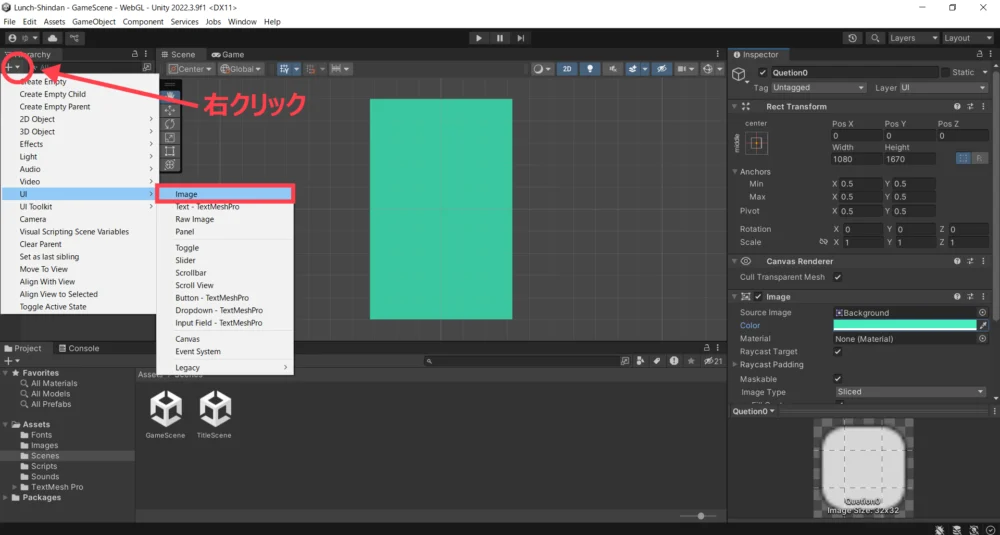Switch to the Game tab
This screenshot has width=1000, height=535.
click(x=228, y=55)
